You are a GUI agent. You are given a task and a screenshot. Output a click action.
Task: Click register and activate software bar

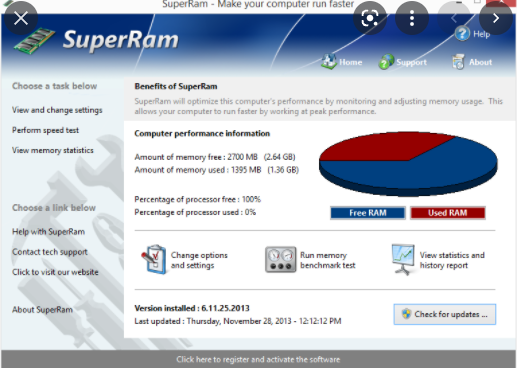point(258,359)
